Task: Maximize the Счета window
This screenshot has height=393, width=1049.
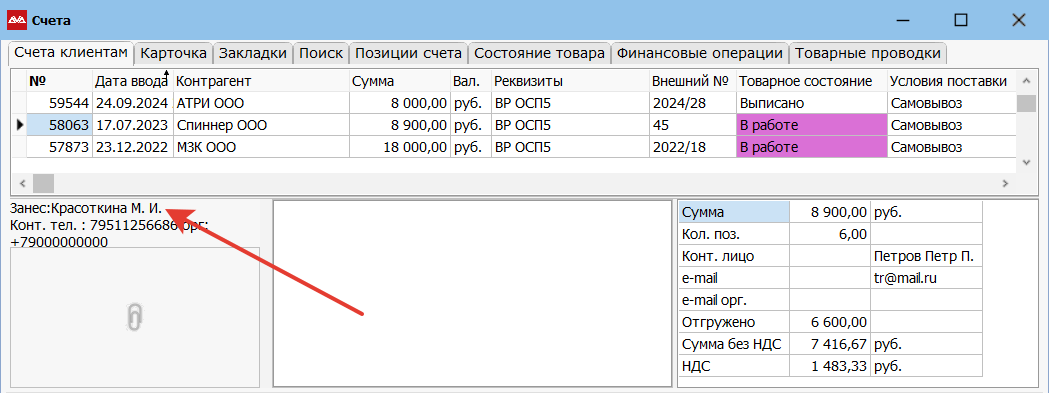Action: 961,20
